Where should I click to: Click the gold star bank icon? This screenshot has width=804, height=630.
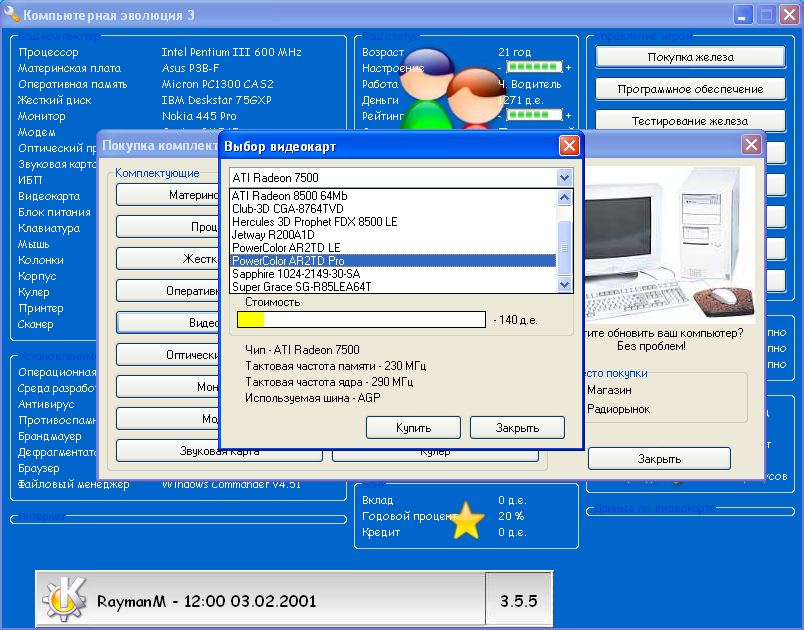467,521
